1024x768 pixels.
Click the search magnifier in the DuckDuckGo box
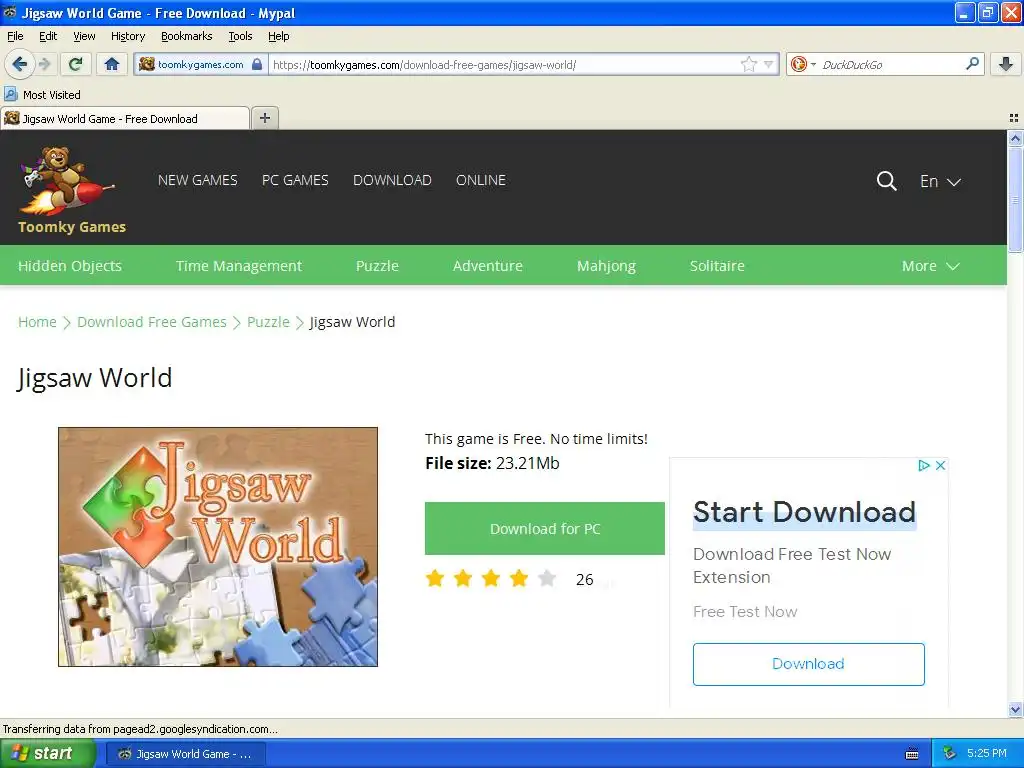click(972, 64)
